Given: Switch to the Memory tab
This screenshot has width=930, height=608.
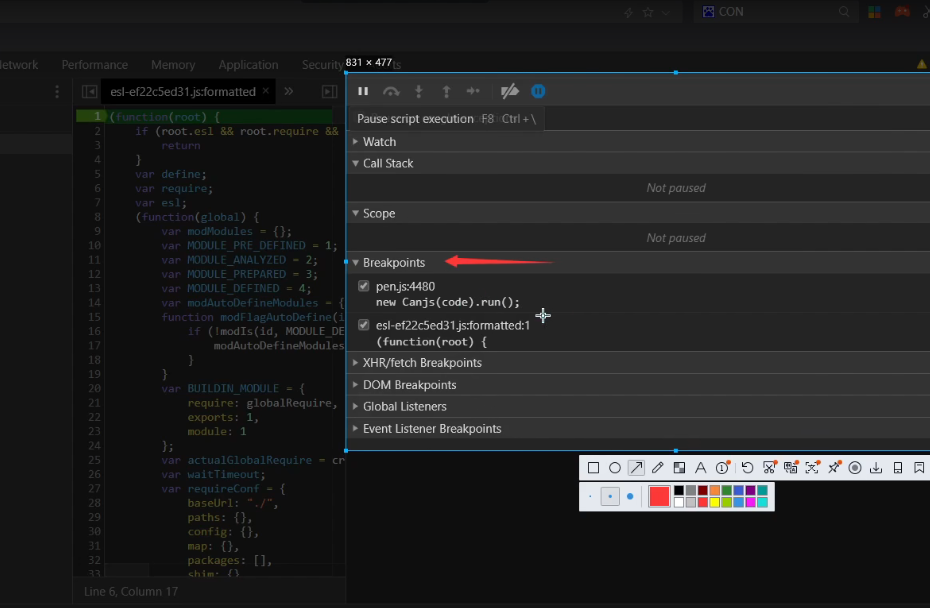Looking at the screenshot, I should click(x=173, y=65).
